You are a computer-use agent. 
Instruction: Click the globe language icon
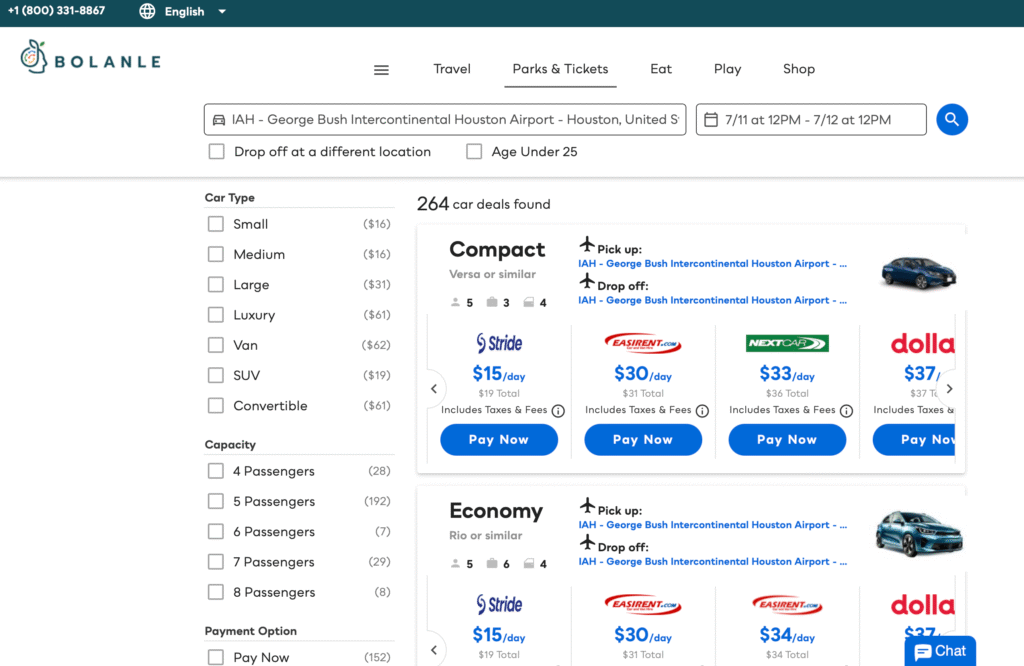(x=148, y=11)
